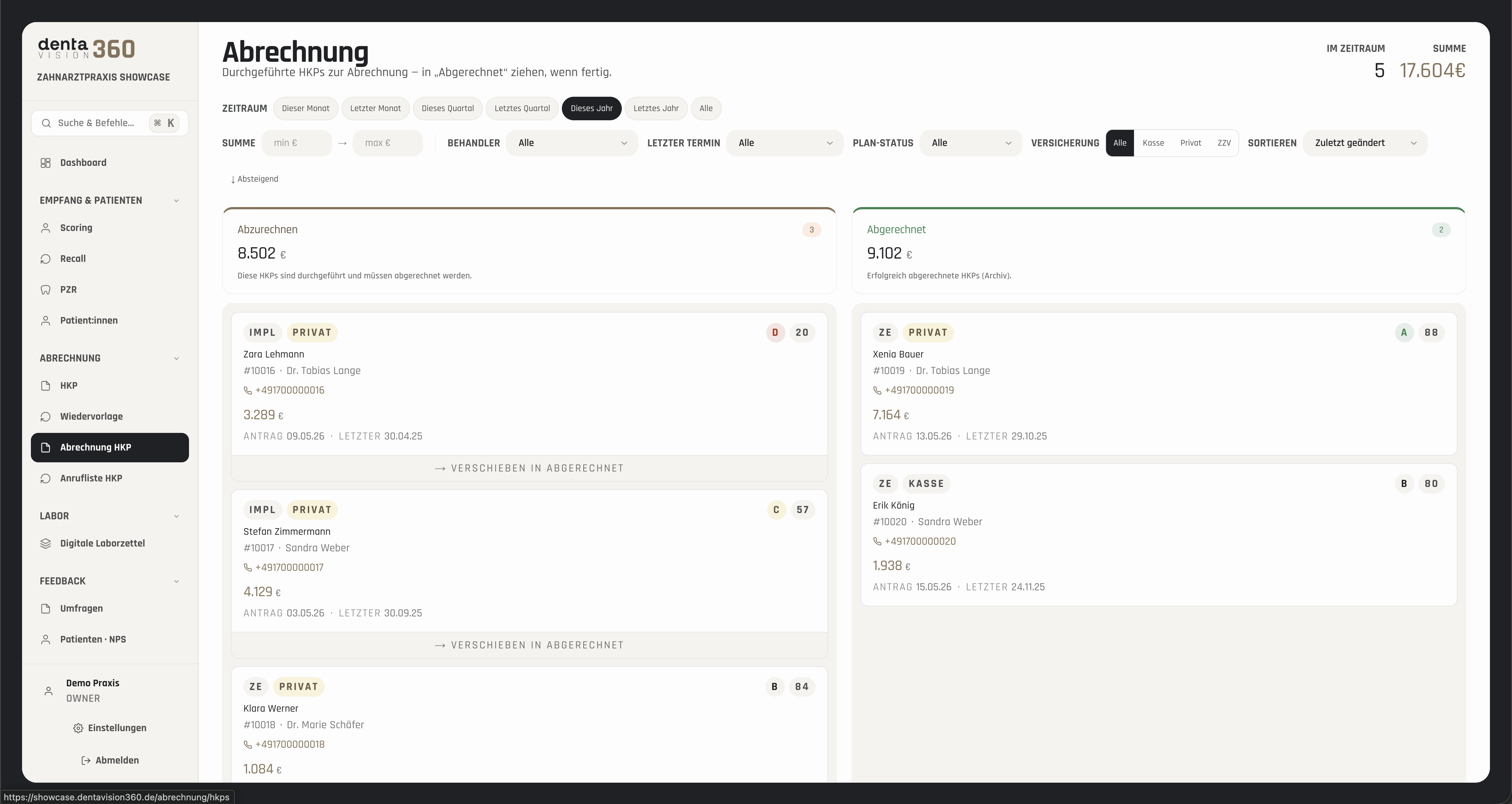Select the PZR tooth icon
The height and width of the screenshot is (804, 1512).
pos(45,289)
